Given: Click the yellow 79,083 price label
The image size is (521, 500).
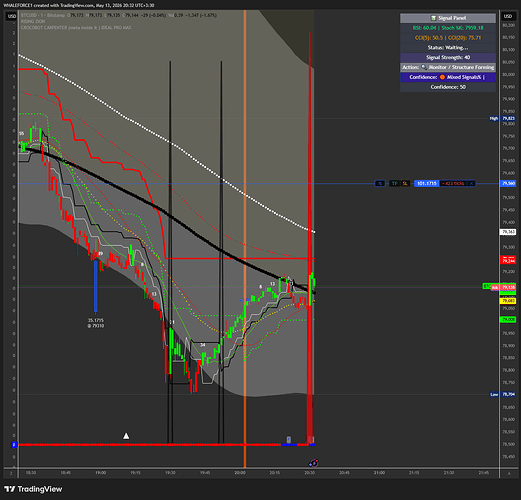Looking at the screenshot, I should tap(508, 301).
